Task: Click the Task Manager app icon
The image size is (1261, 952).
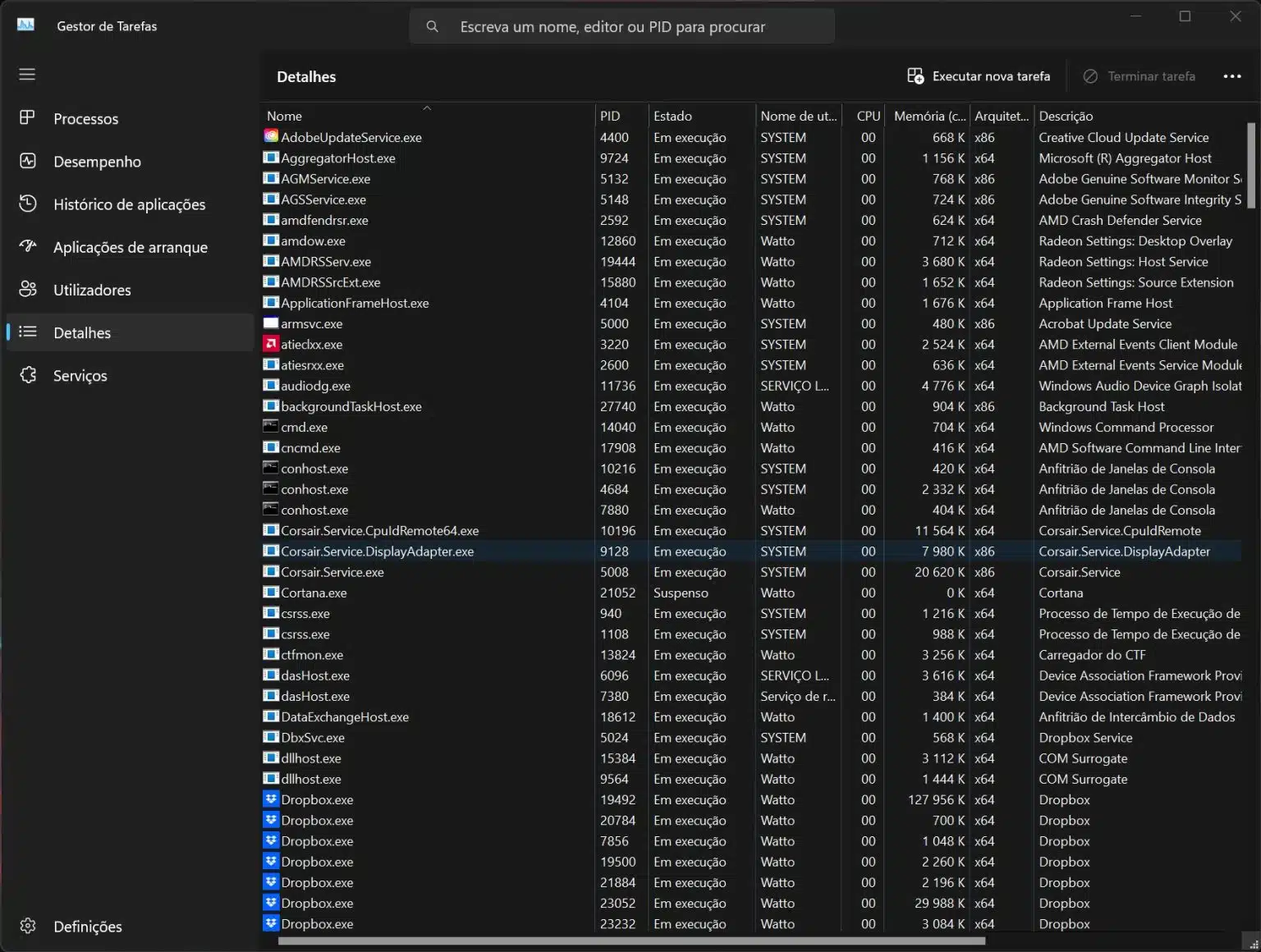Action: (x=25, y=25)
